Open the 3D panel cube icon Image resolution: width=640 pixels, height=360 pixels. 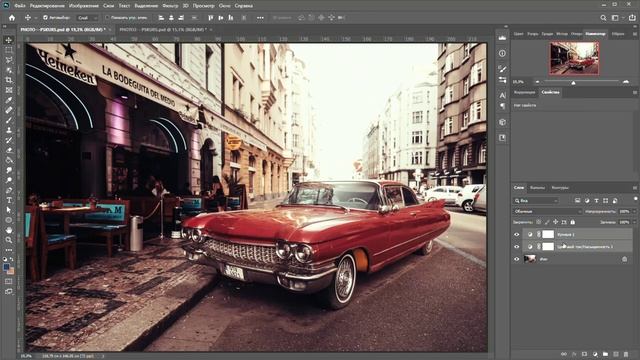tap(502, 122)
